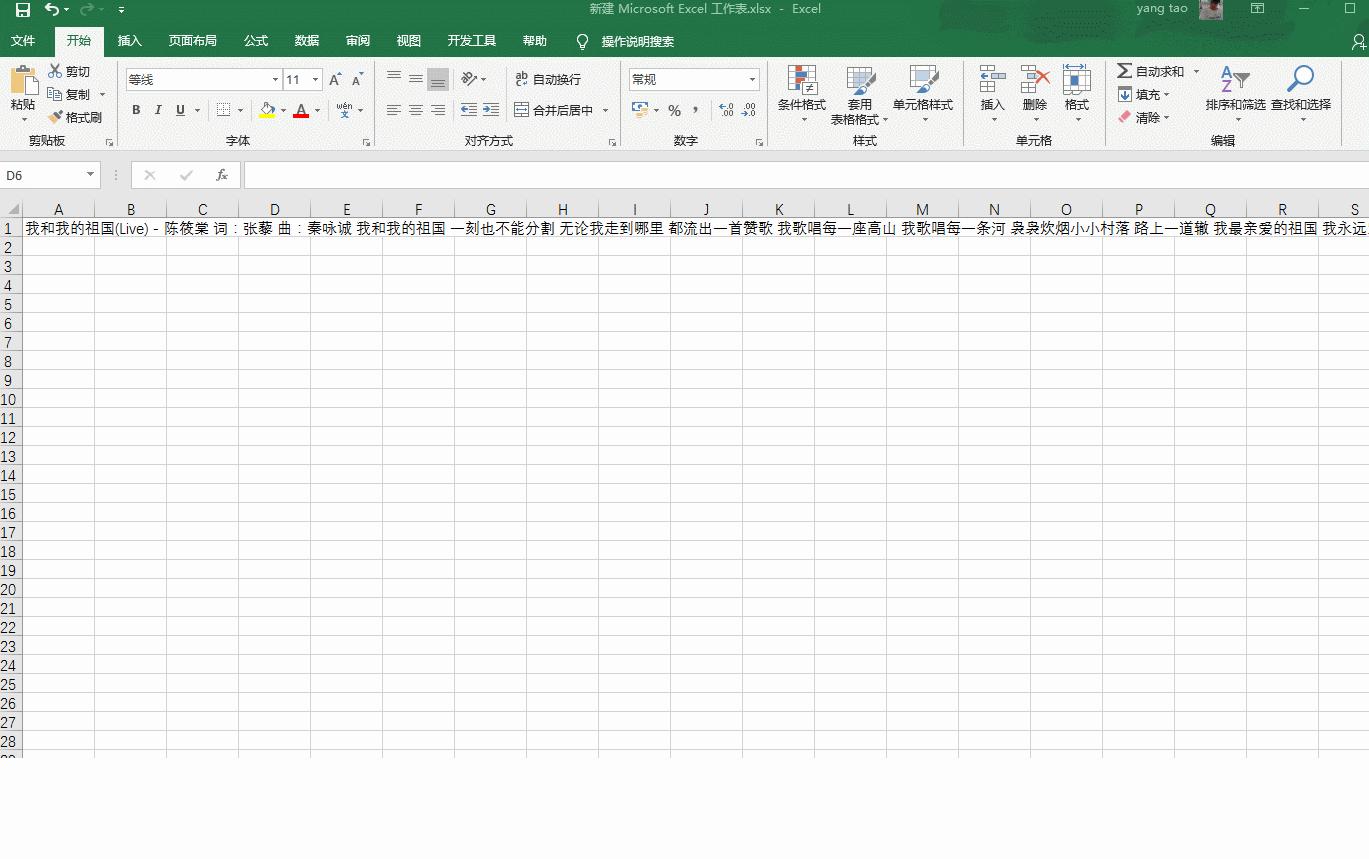This screenshot has width=1369, height=859.
Task: Open the accounting number format icon
Action: [x=640, y=110]
